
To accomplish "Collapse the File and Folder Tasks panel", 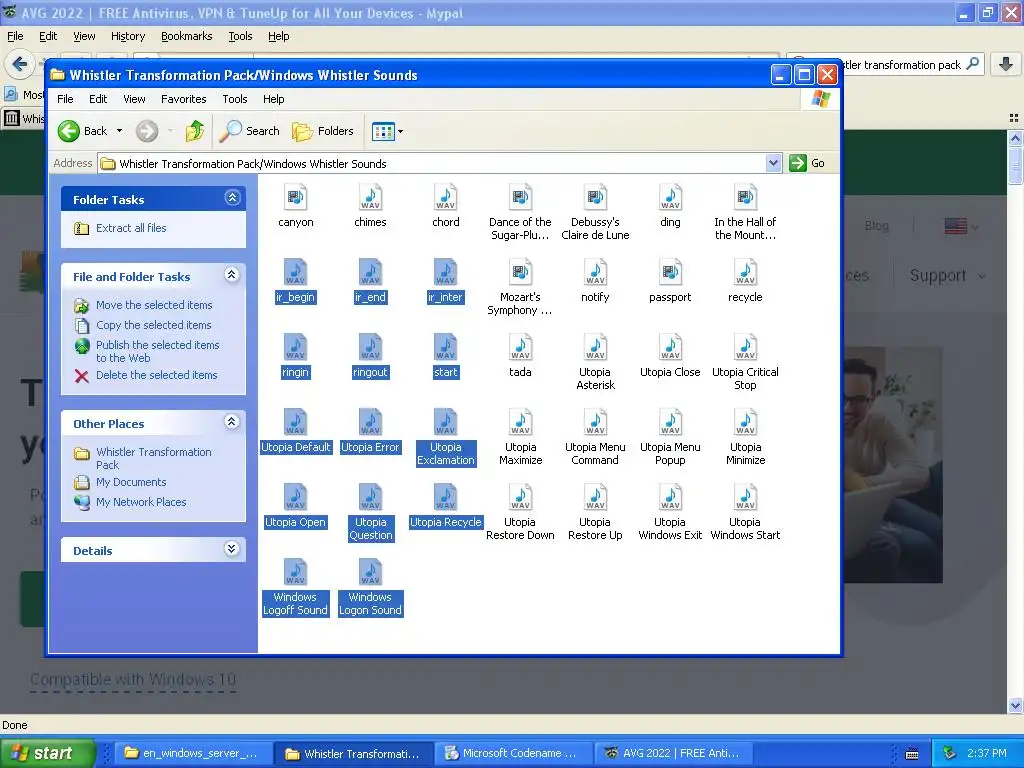I will click(232, 275).
